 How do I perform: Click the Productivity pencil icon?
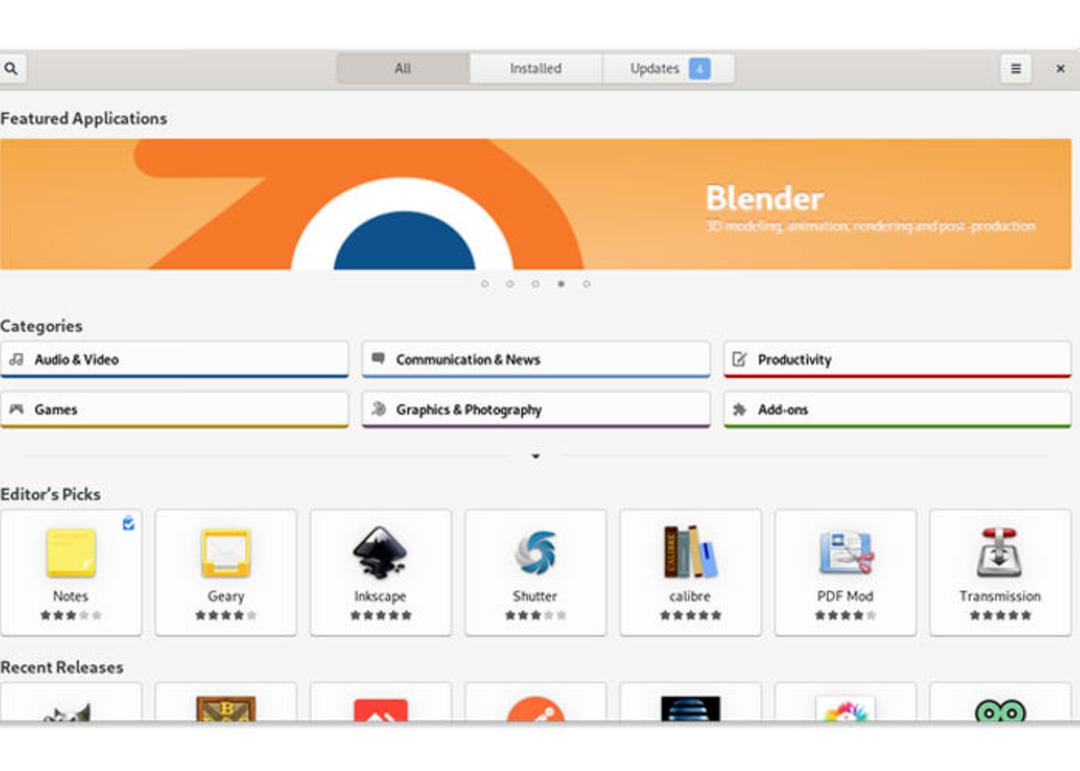point(739,359)
